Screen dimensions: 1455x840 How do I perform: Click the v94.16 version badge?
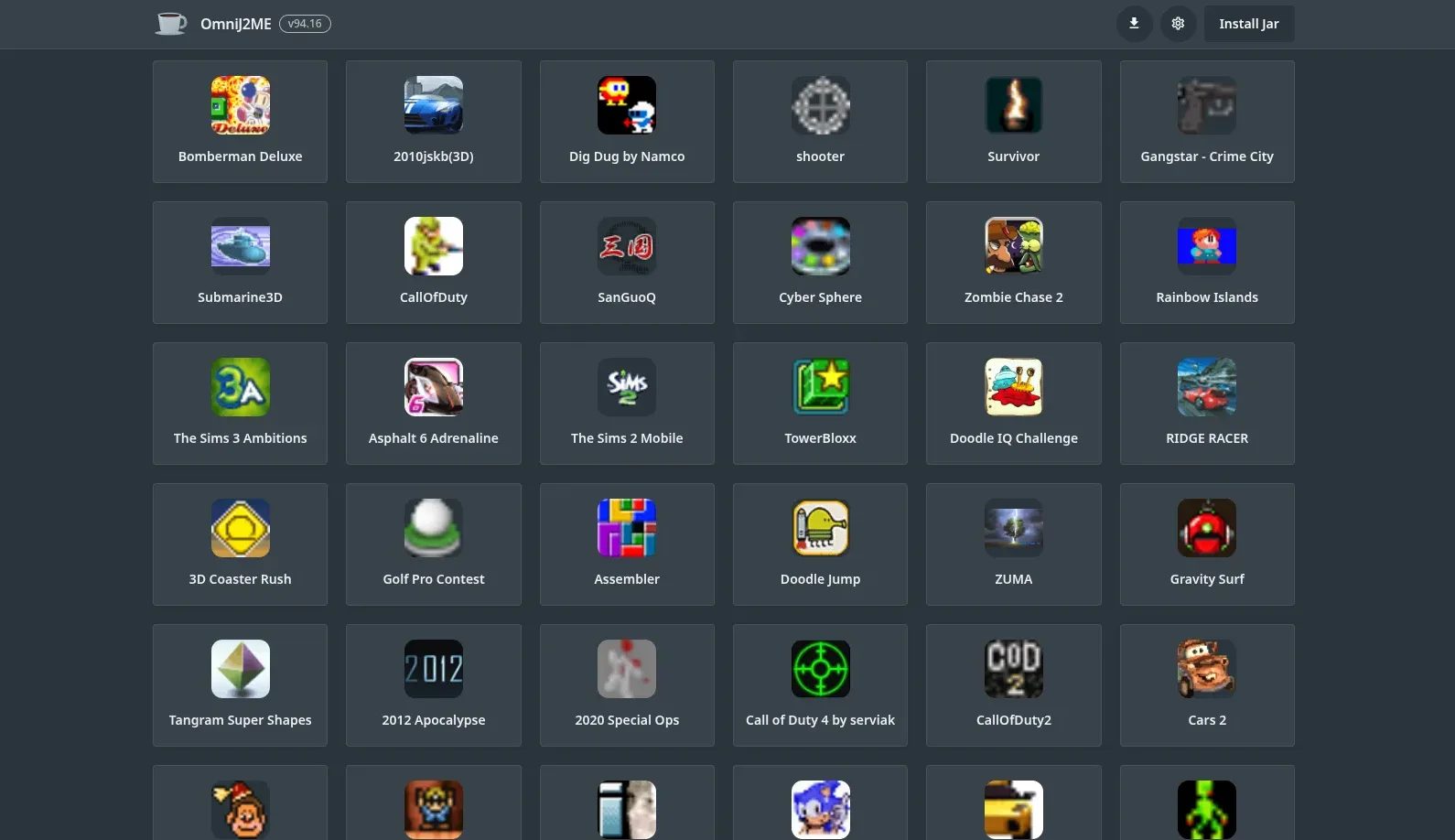pos(305,24)
